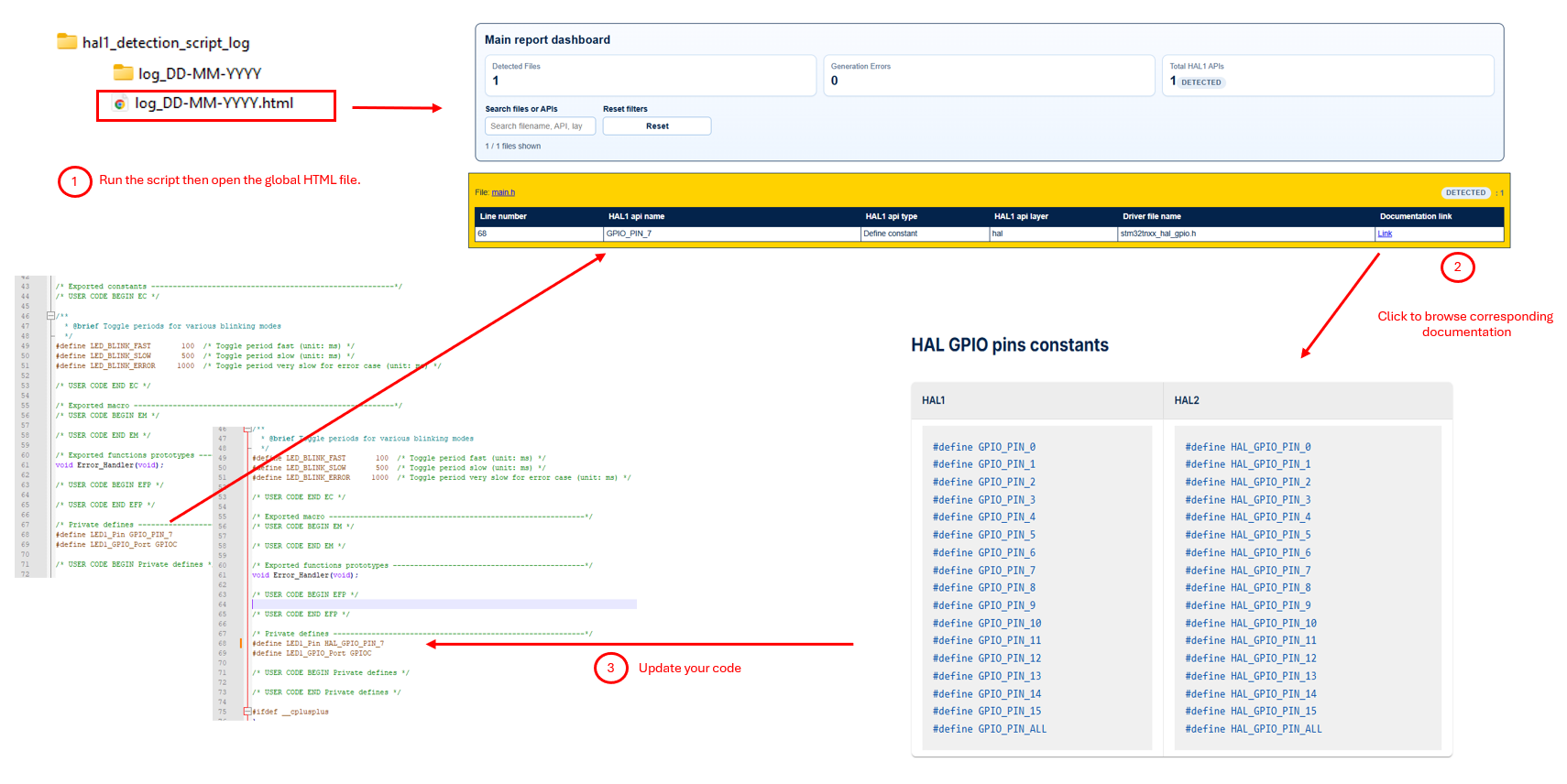This screenshot has height=784, width=1567.
Task: Collapse the comment fold marker at line 46 in left editor
Action: [50, 316]
